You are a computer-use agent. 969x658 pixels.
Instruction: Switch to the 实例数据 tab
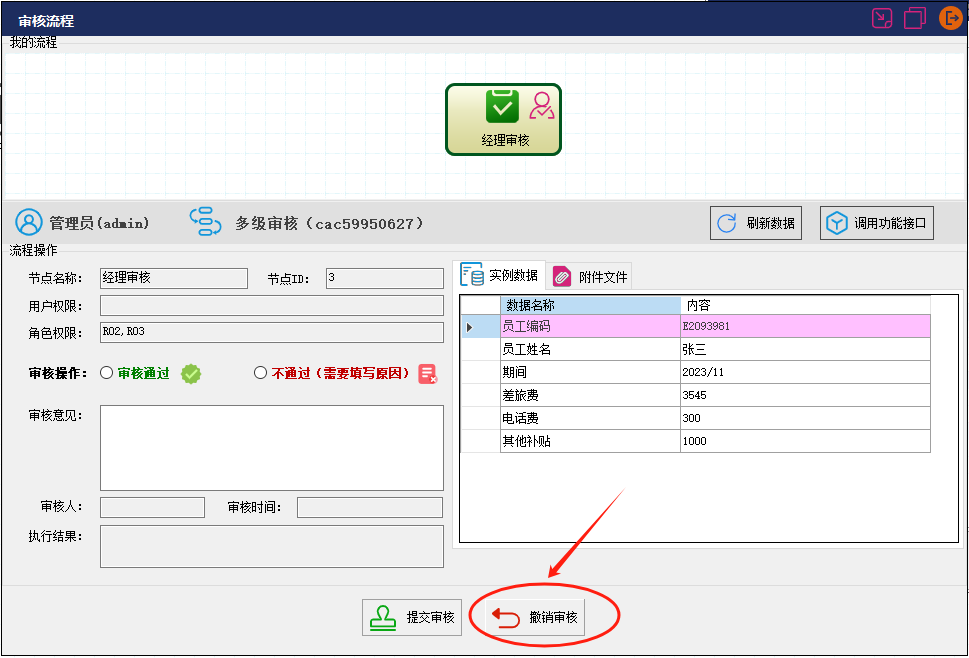501,275
